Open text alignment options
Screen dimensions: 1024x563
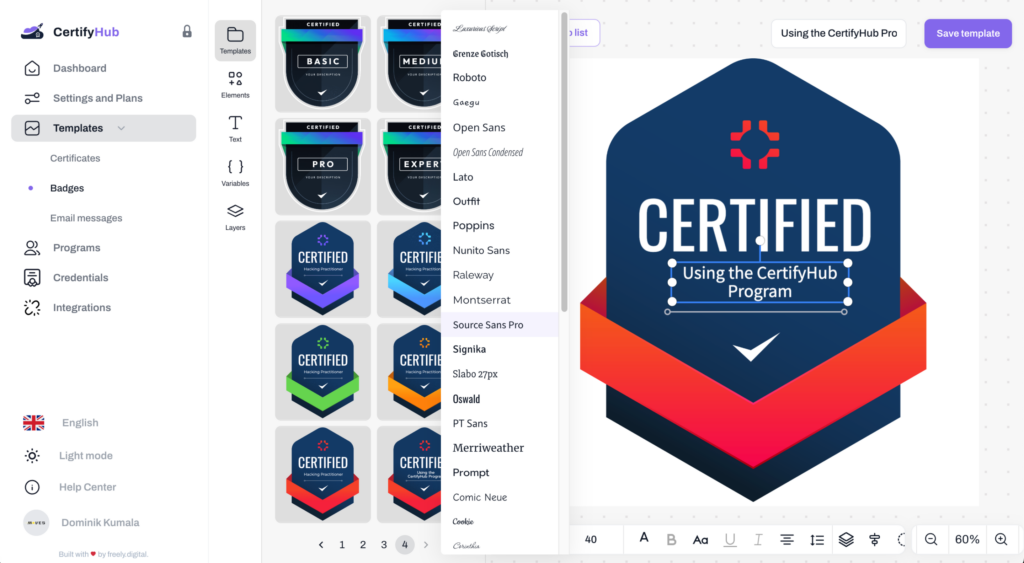click(x=787, y=539)
